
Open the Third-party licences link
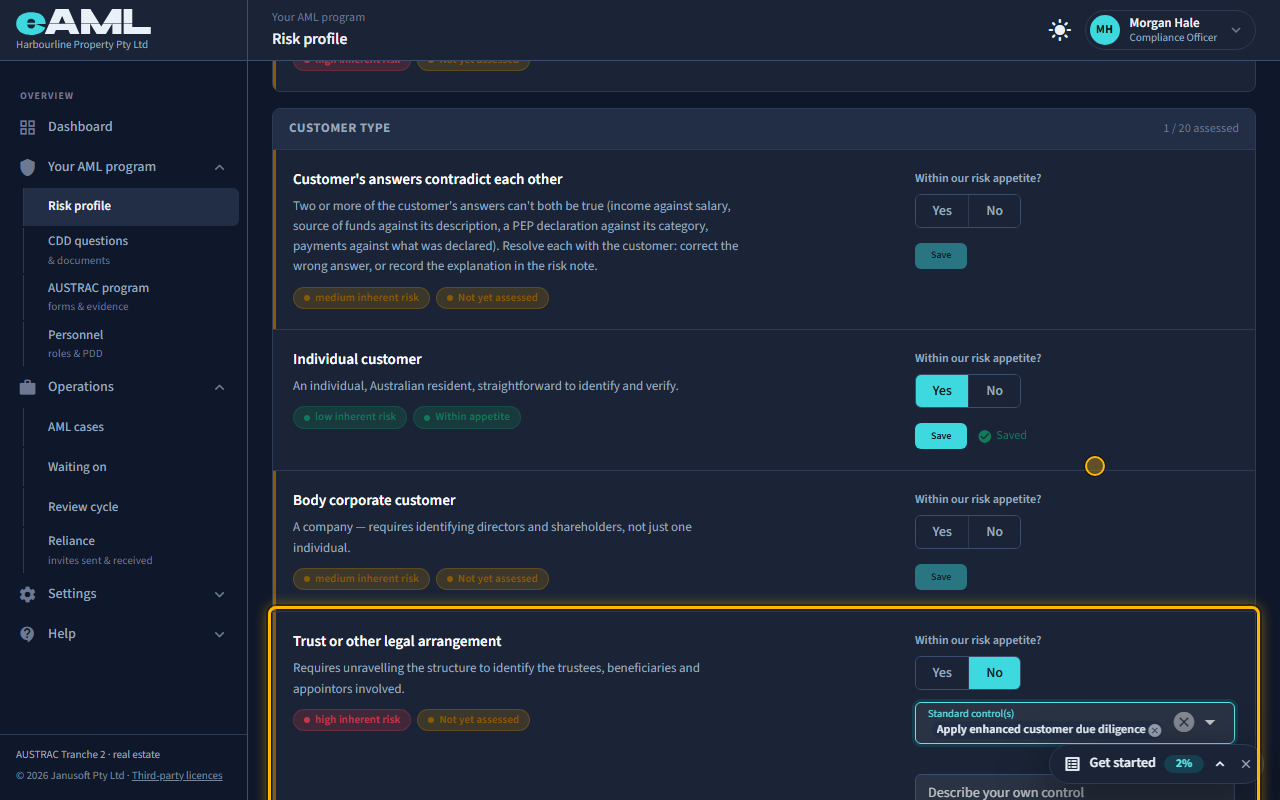(177, 775)
